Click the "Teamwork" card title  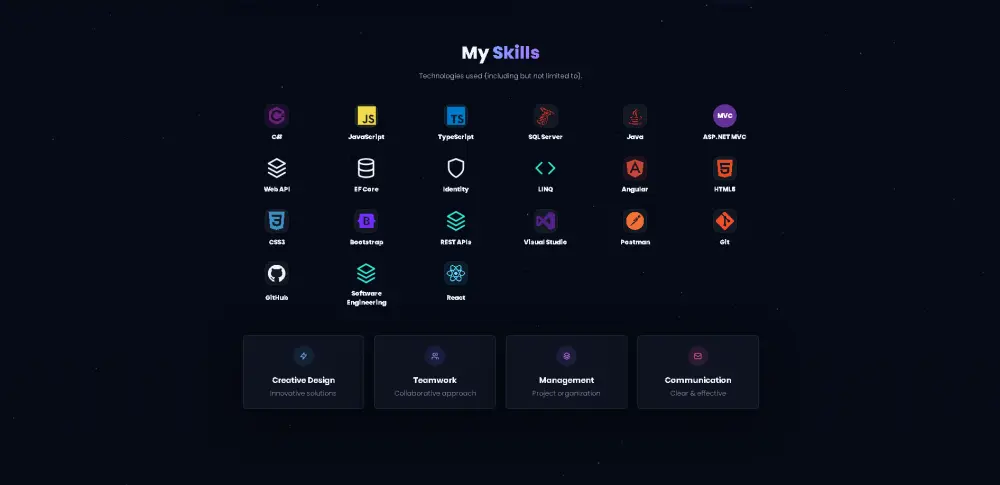point(435,380)
